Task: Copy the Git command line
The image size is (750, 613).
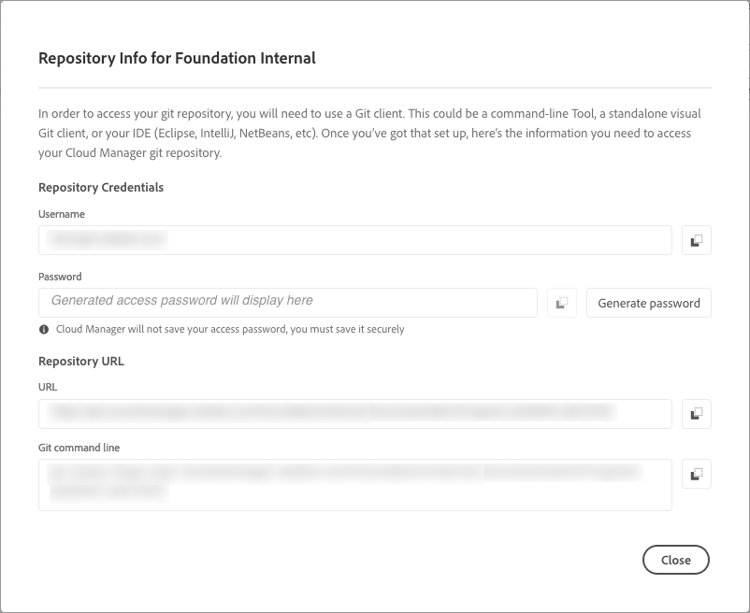Action: [696, 474]
